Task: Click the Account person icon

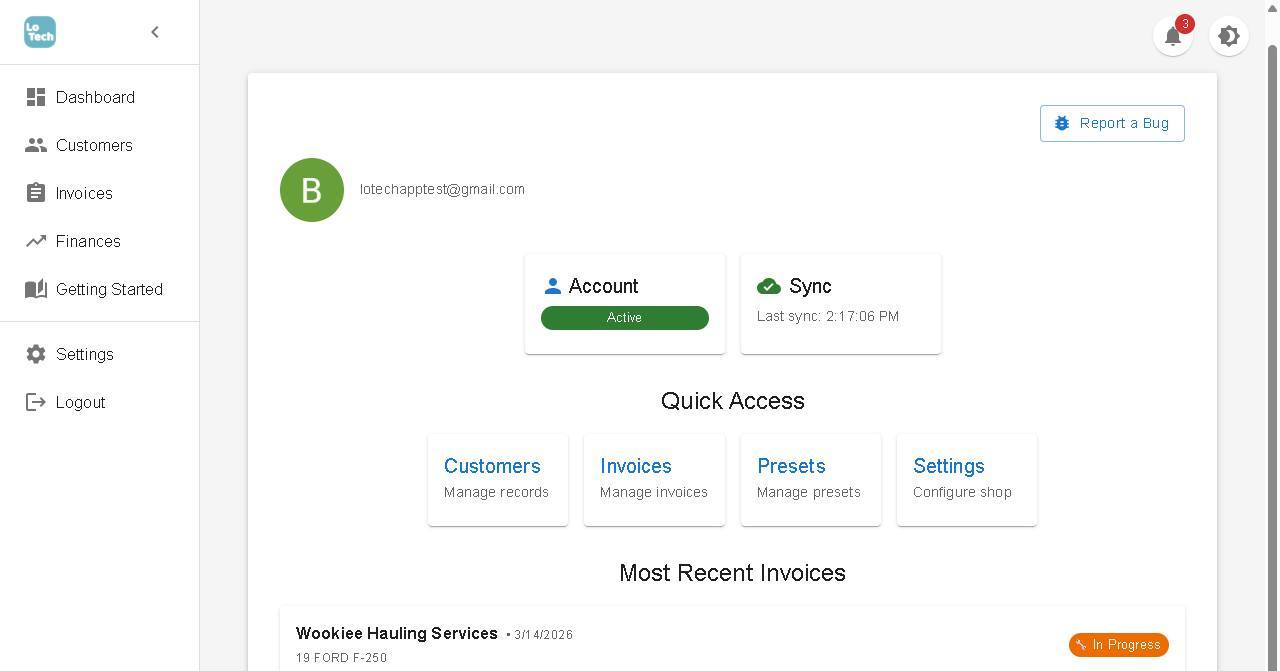Action: click(x=552, y=286)
